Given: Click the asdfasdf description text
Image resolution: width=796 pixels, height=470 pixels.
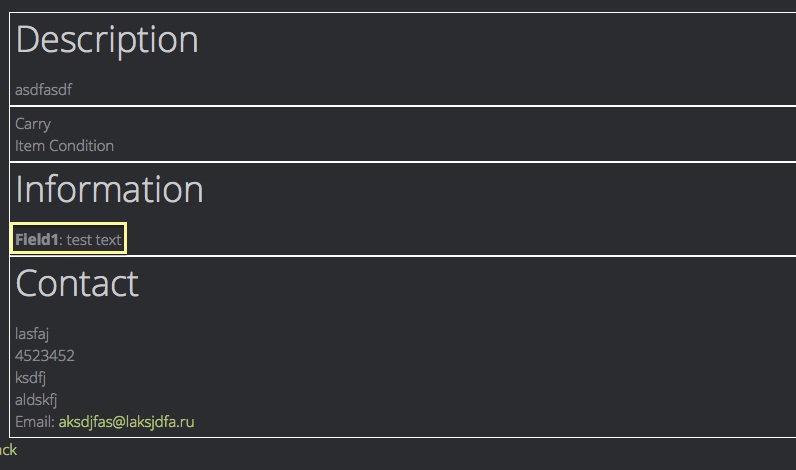Looking at the screenshot, I should pos(44,90).
